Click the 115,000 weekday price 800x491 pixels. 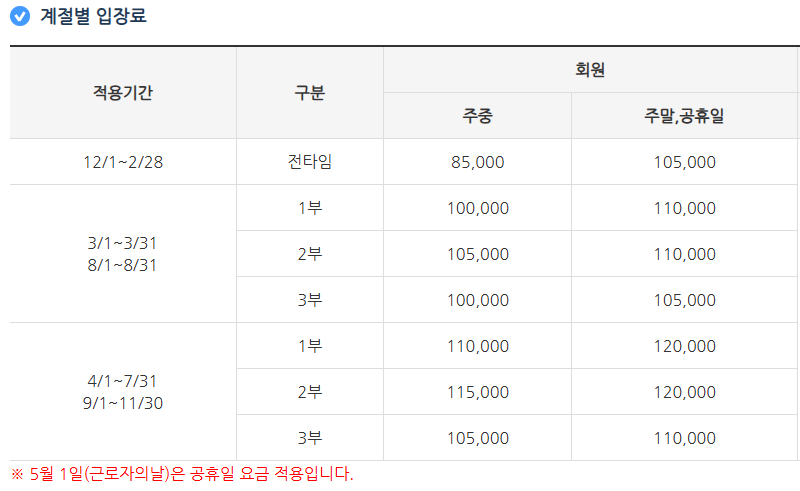pyautogui.click(x=477, y=392)
